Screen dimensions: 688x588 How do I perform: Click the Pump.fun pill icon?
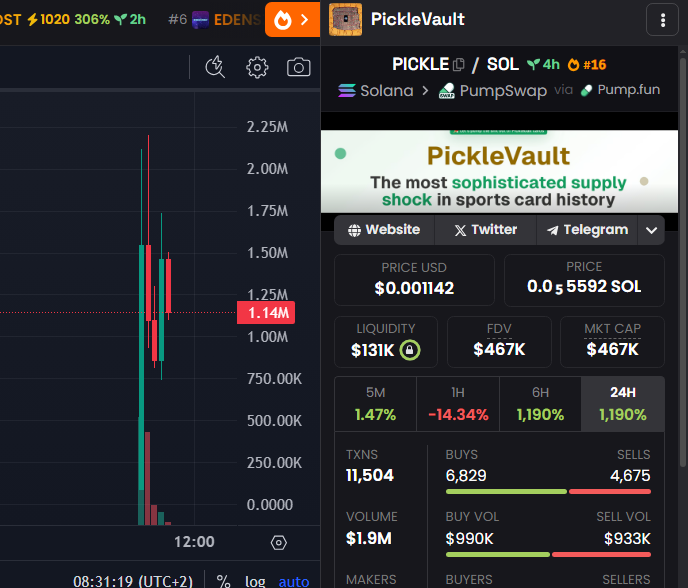click(x=587, y=90)
